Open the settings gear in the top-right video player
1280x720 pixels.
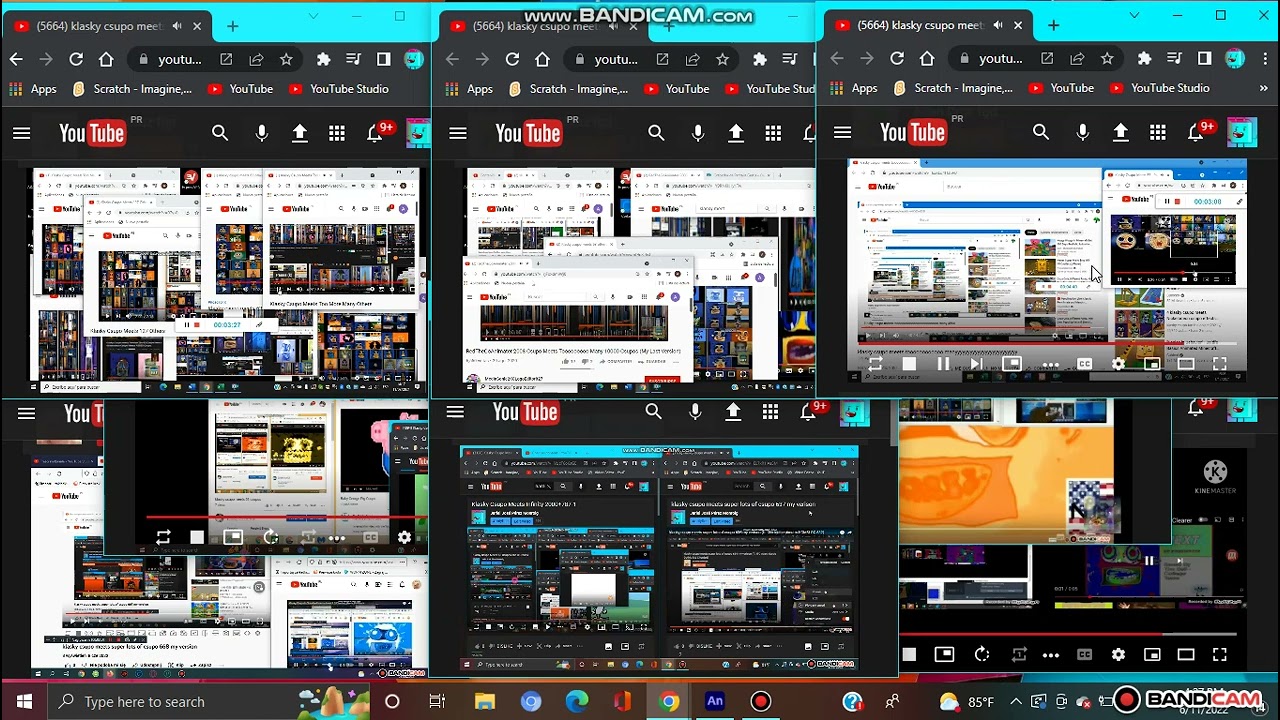tap(1118, 365)
